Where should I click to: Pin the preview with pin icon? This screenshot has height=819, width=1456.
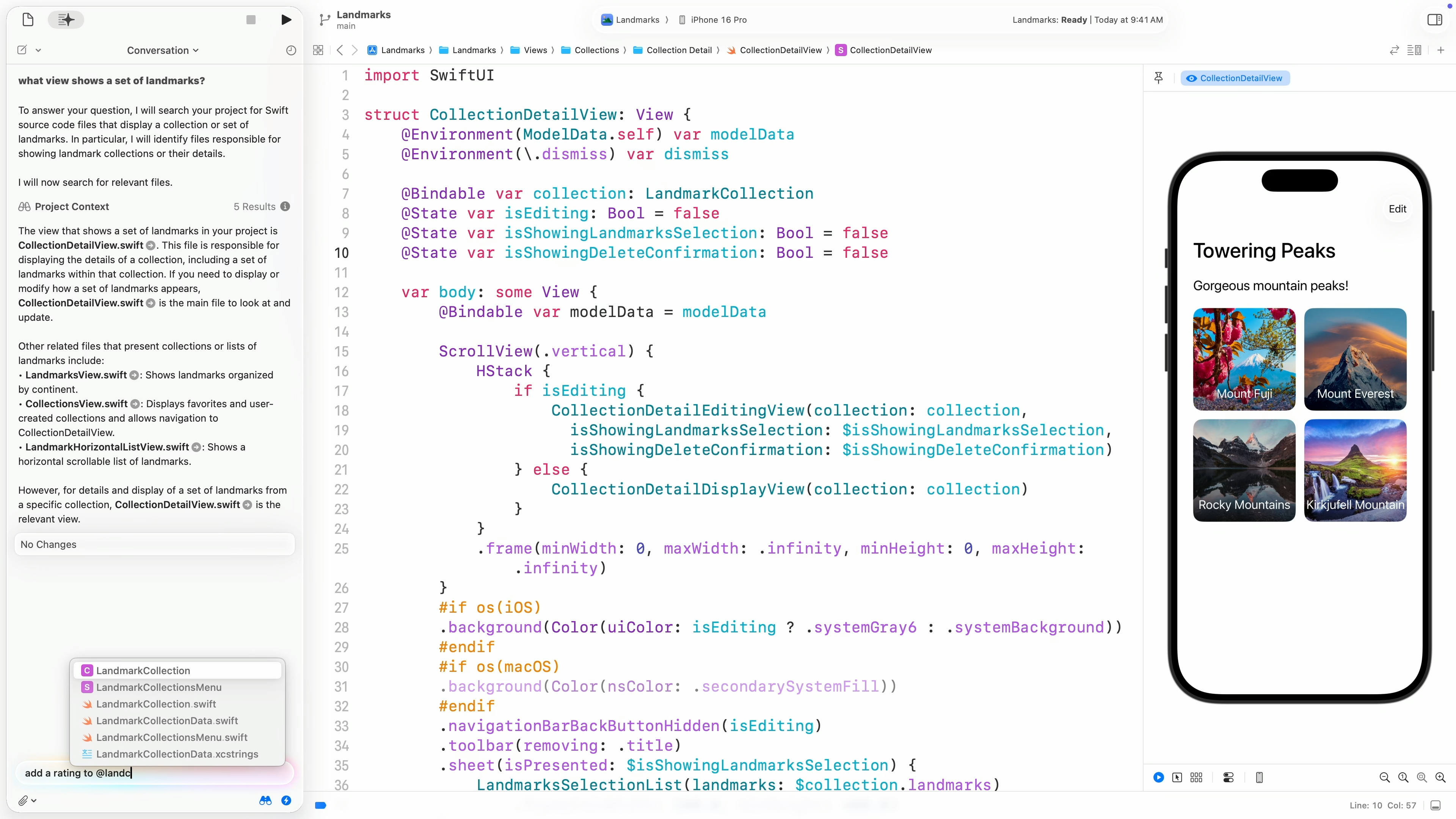point(1158,78)
